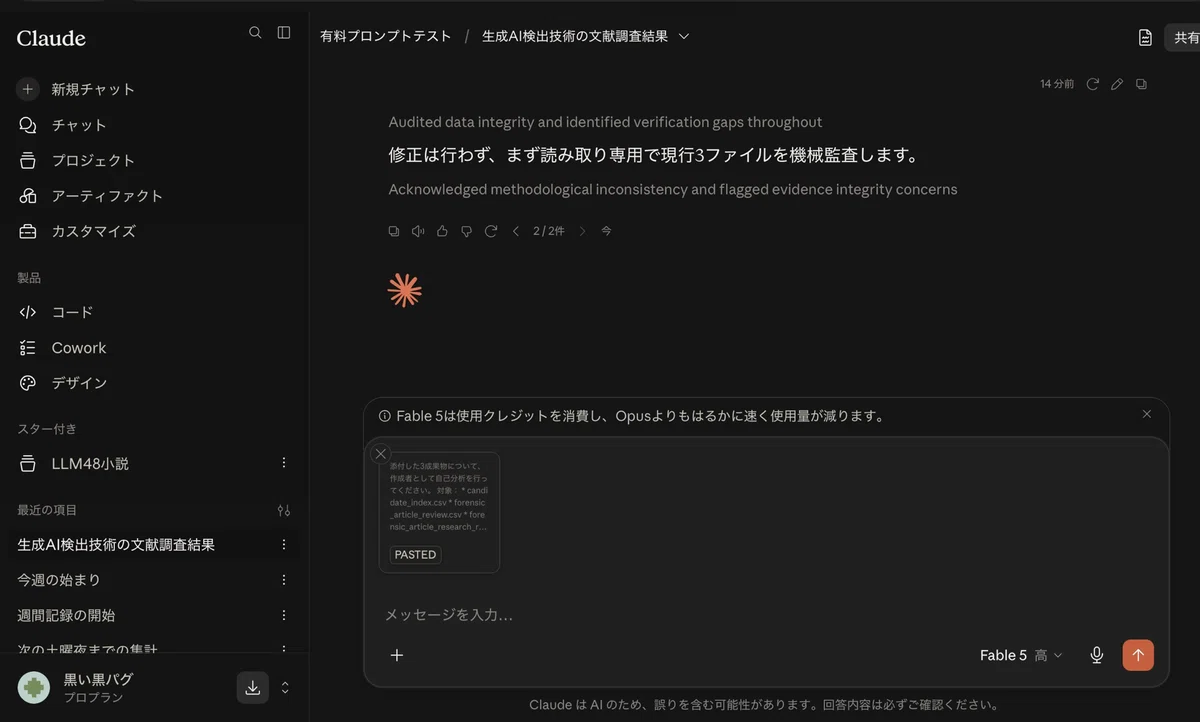This screenshot has height=722, width=1200.
Task: Click the microphone voice input icon
Action: point(1097,655)
